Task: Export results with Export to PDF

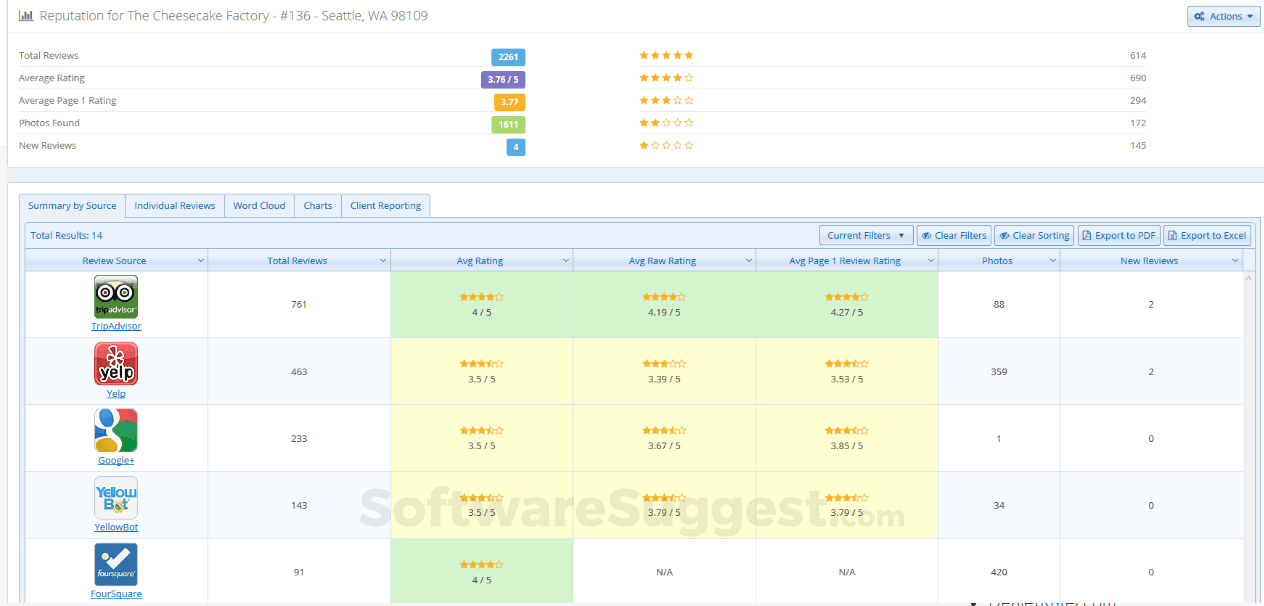Action: [1119, 236]
